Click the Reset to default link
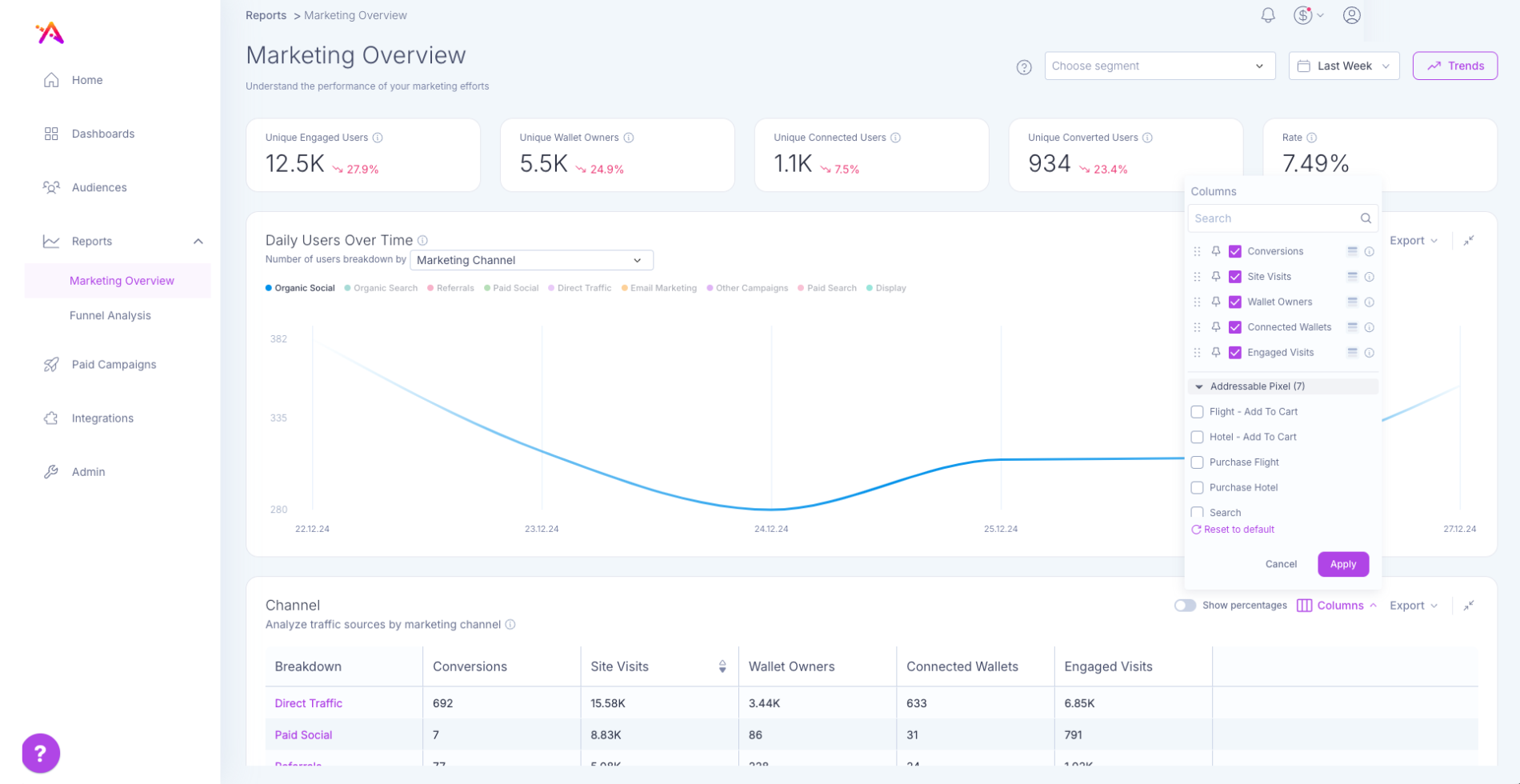This screenshot has width=1520, height=784. (x=1238, y=530)
